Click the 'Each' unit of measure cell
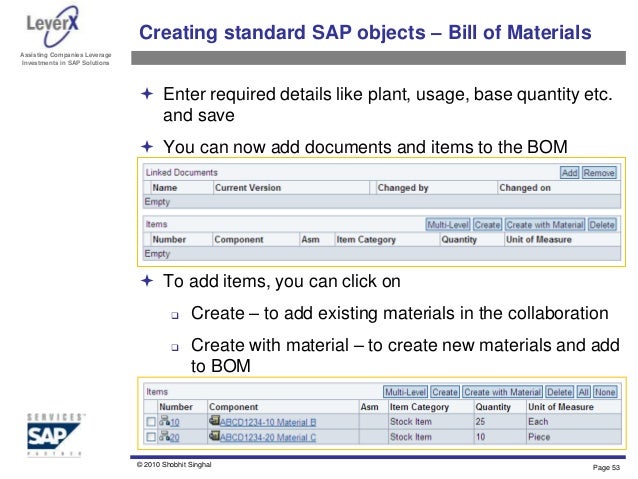The height and width of the screenshot is (479, 638). click(x=538, y=422)
